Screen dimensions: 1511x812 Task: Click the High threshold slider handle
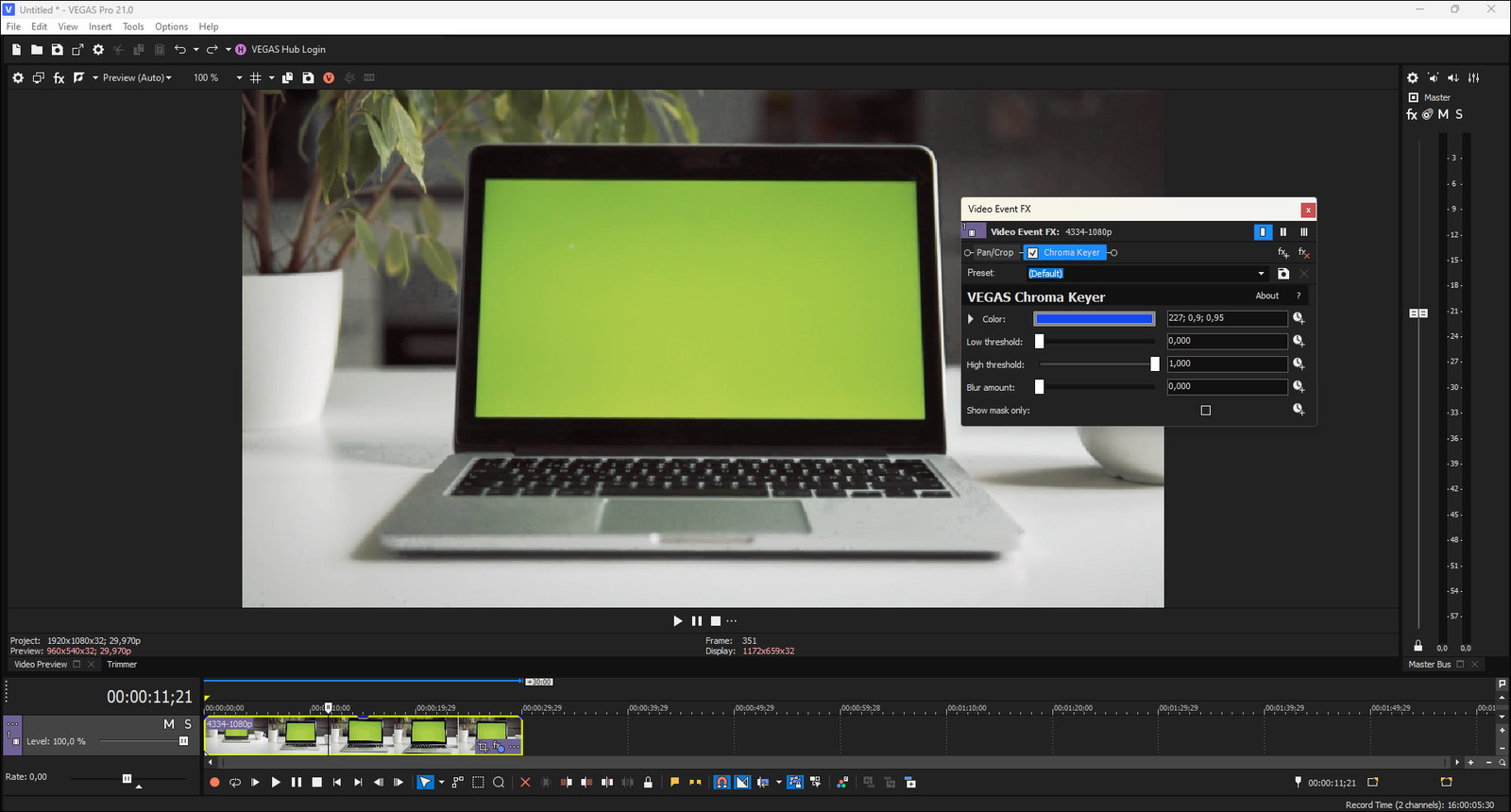click(x=1154, y=364)
